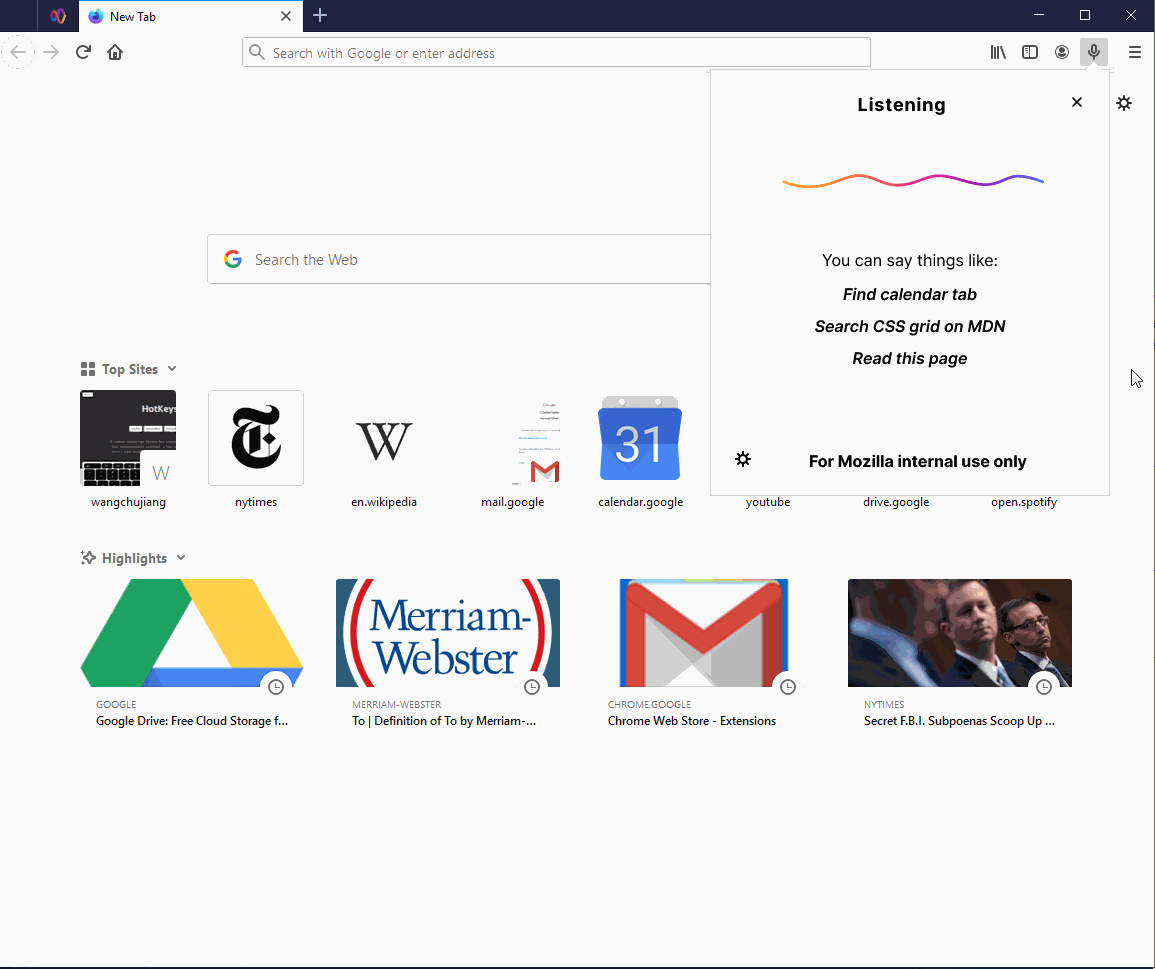Screen dimensions: 1155x969
Task: Maximize the Firefox window
Action: click(x=1084, y=15)
